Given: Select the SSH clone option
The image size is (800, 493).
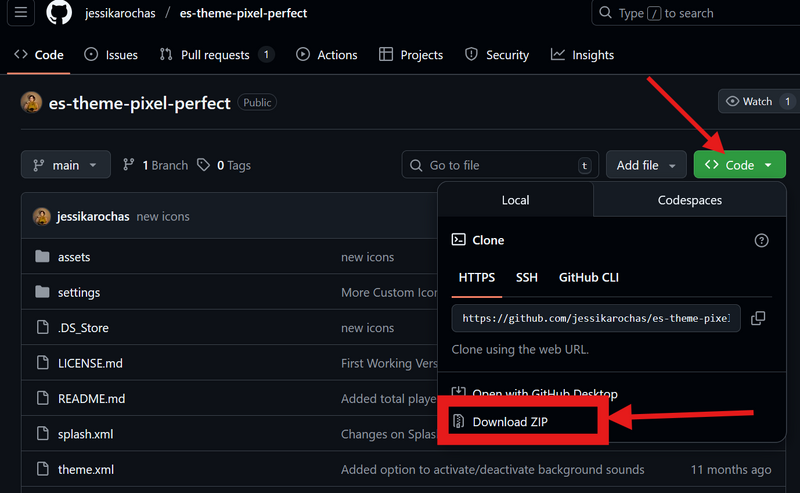Looking at the screenshot, I should [x=526, y=277].
